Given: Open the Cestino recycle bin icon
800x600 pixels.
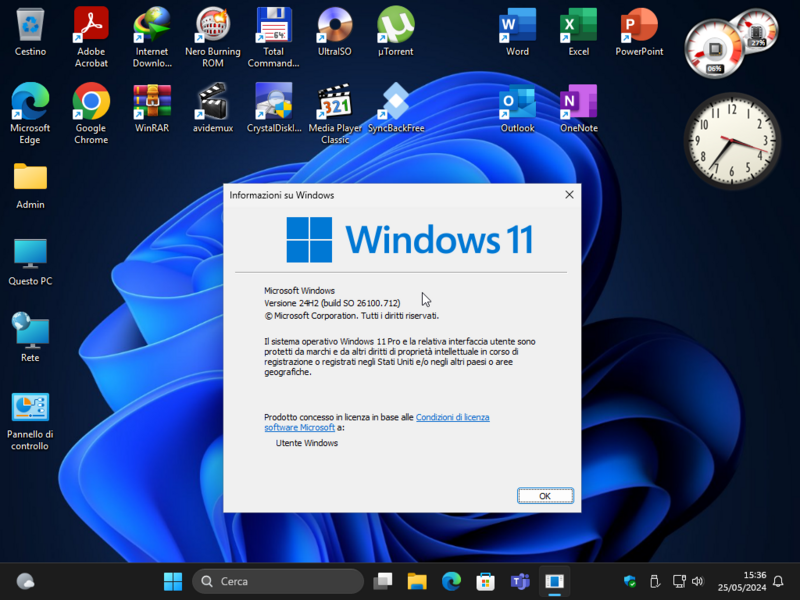Looking at the screenshot, I should [x=30, y=31].
